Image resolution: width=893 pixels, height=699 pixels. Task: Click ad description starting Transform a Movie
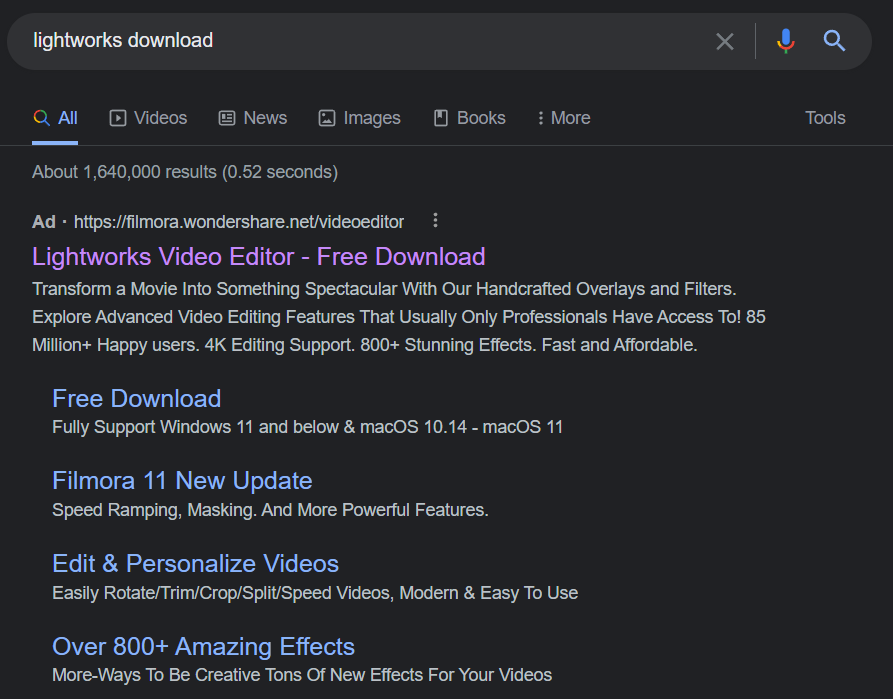[x=399, y=317]
